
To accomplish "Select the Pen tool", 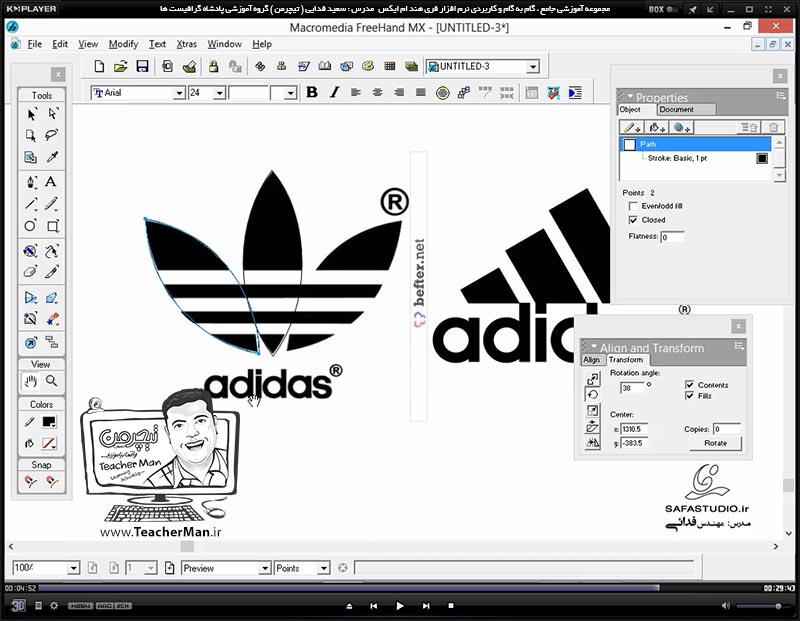I will click(31, 182).
